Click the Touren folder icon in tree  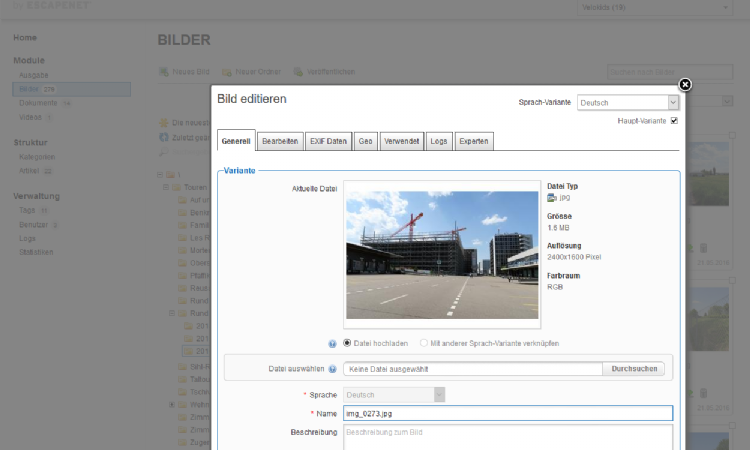tap(174, 187)
